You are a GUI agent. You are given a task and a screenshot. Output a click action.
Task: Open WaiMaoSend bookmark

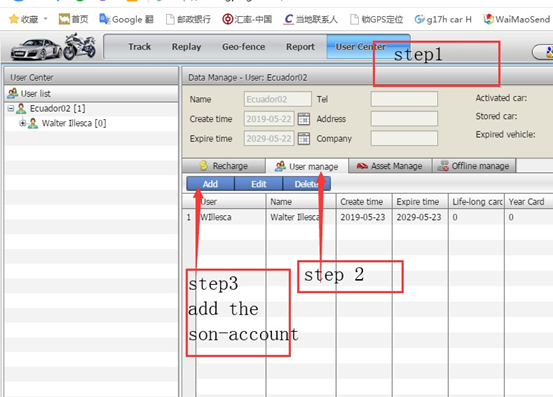pyautogui.click(x=517, y=19)
